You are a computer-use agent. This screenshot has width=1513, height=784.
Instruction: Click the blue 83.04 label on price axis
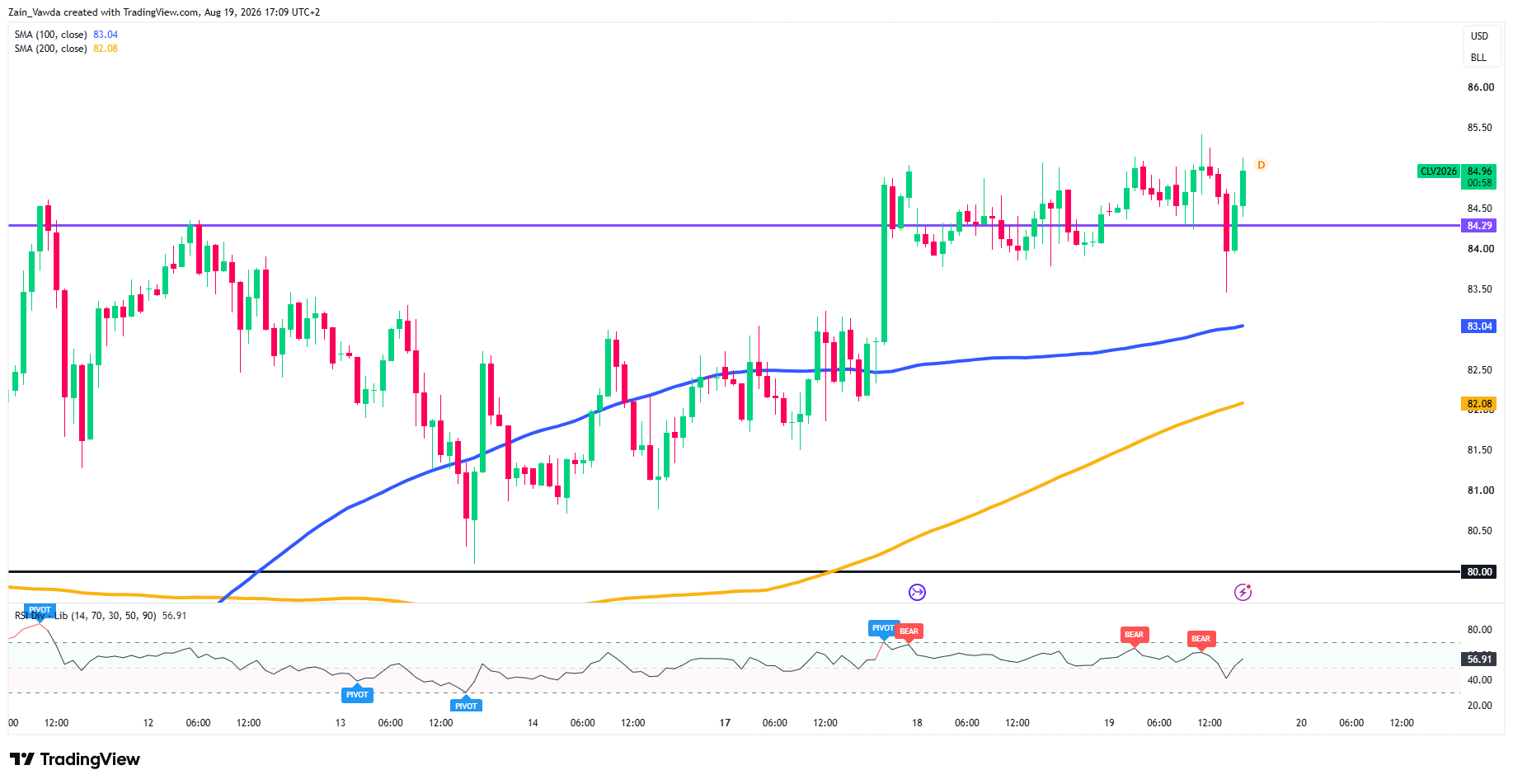(x=1479, y=326)
